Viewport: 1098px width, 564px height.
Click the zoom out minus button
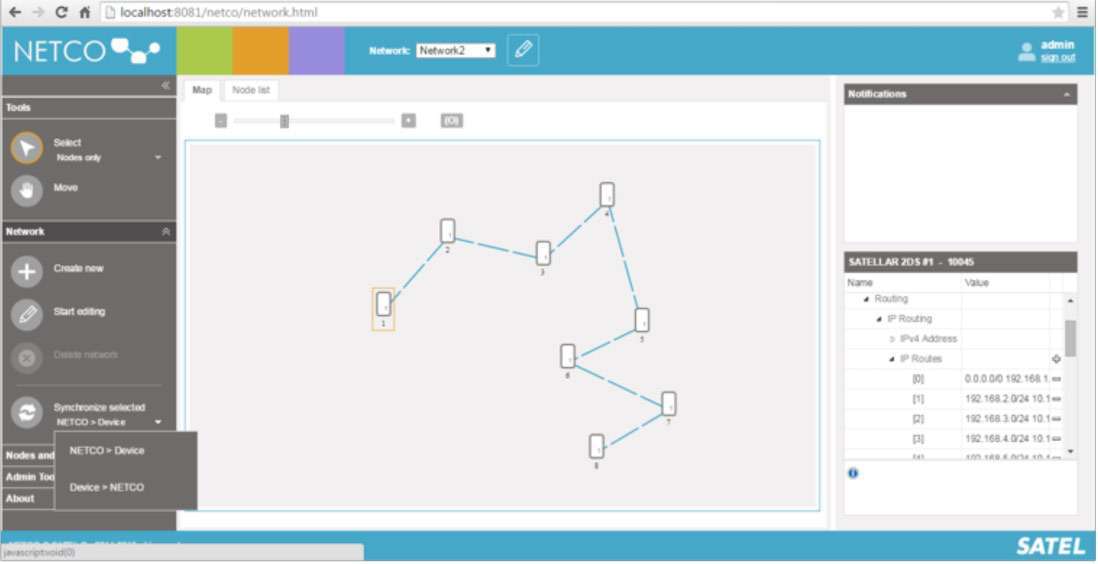pos(221,121)
